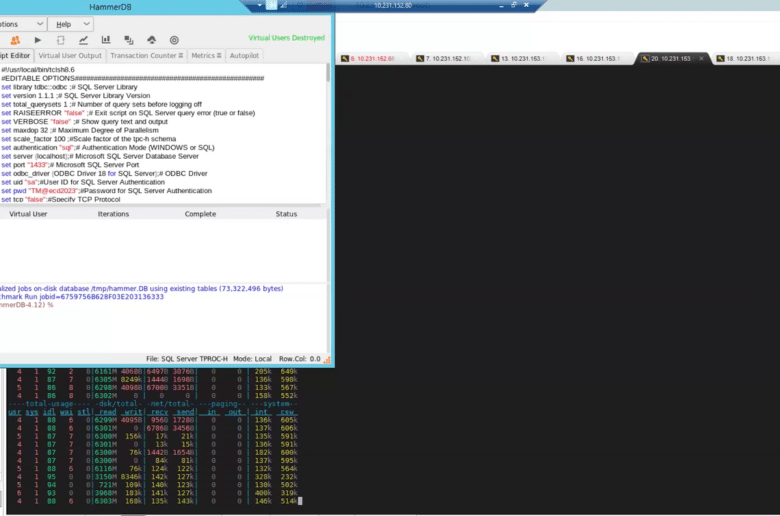Click the 'set port "1433"' script line

click(x=70, y=165)
